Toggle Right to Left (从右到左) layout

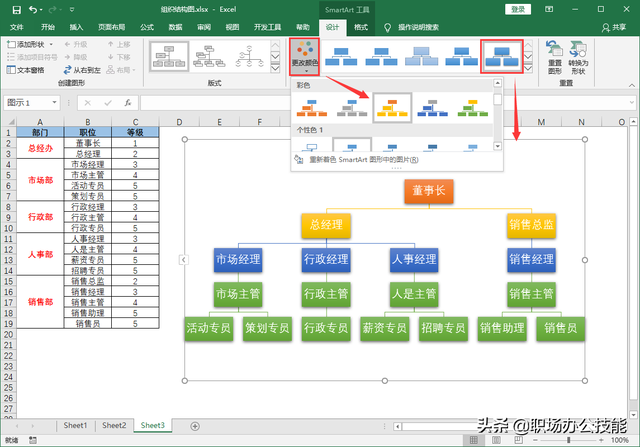click(82, 70)
